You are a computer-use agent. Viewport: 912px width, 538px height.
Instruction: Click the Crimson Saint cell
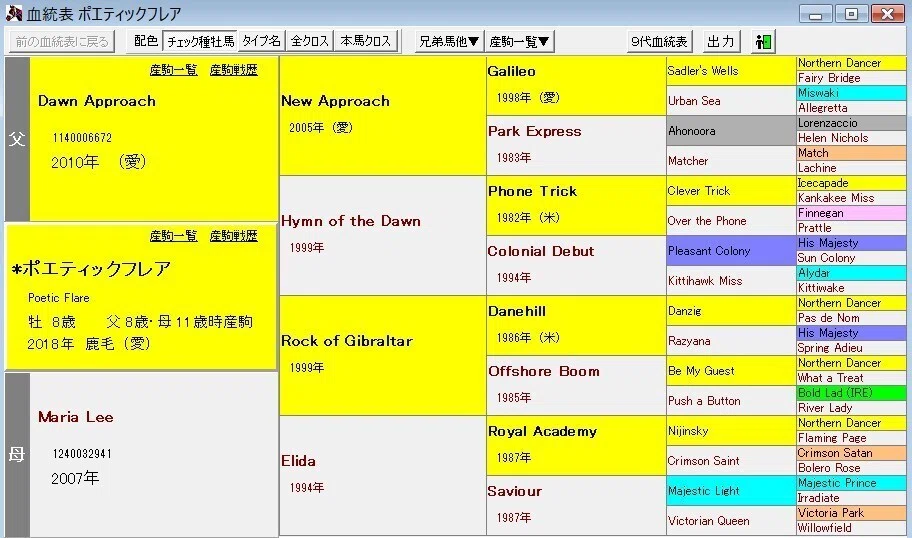coord(731,461)
